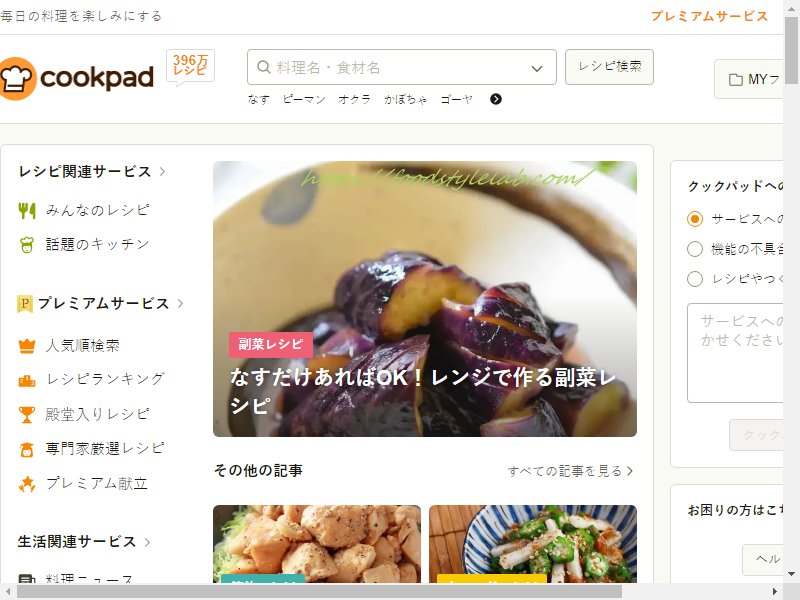This screenshot has width=800, height=600.
Task: Select the レシピやつく radio option
Action: [x=694, y=279]
